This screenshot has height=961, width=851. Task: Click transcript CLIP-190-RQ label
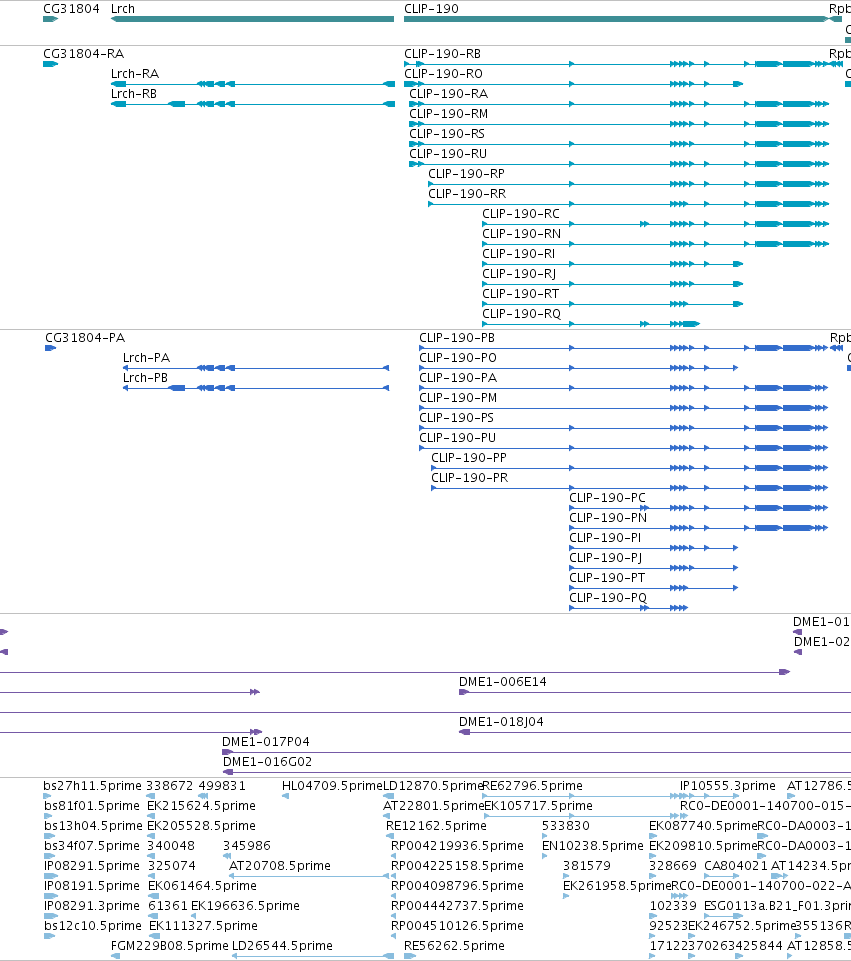click(521, 314)
